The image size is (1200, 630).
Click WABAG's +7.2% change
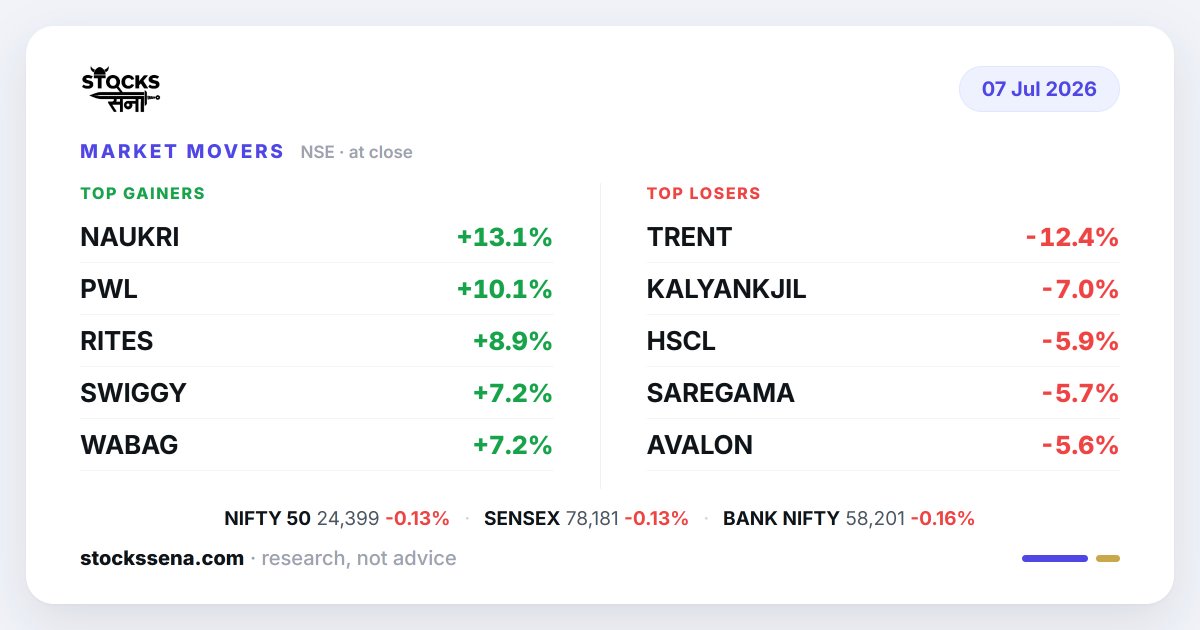point(513,446)
